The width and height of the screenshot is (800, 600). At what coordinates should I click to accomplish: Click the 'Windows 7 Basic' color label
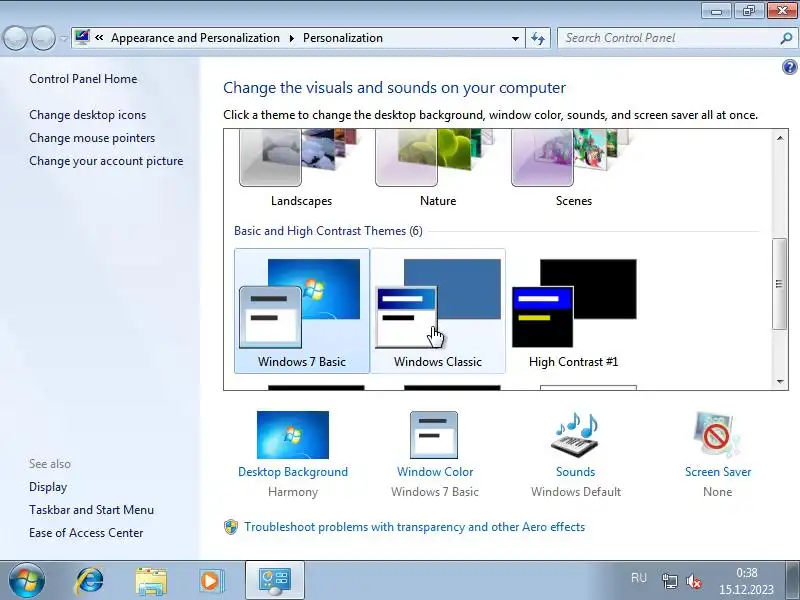coord(435,492)
